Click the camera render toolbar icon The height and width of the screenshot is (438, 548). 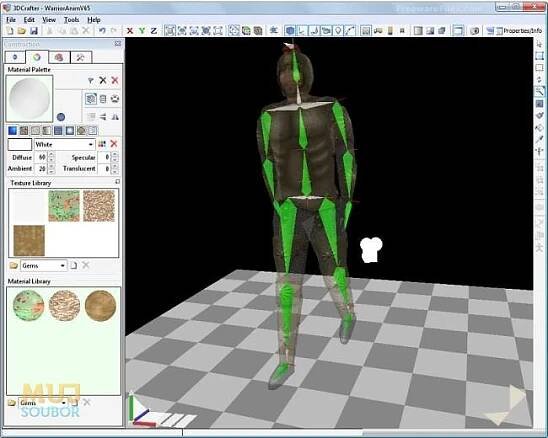[x=474, y=31]
